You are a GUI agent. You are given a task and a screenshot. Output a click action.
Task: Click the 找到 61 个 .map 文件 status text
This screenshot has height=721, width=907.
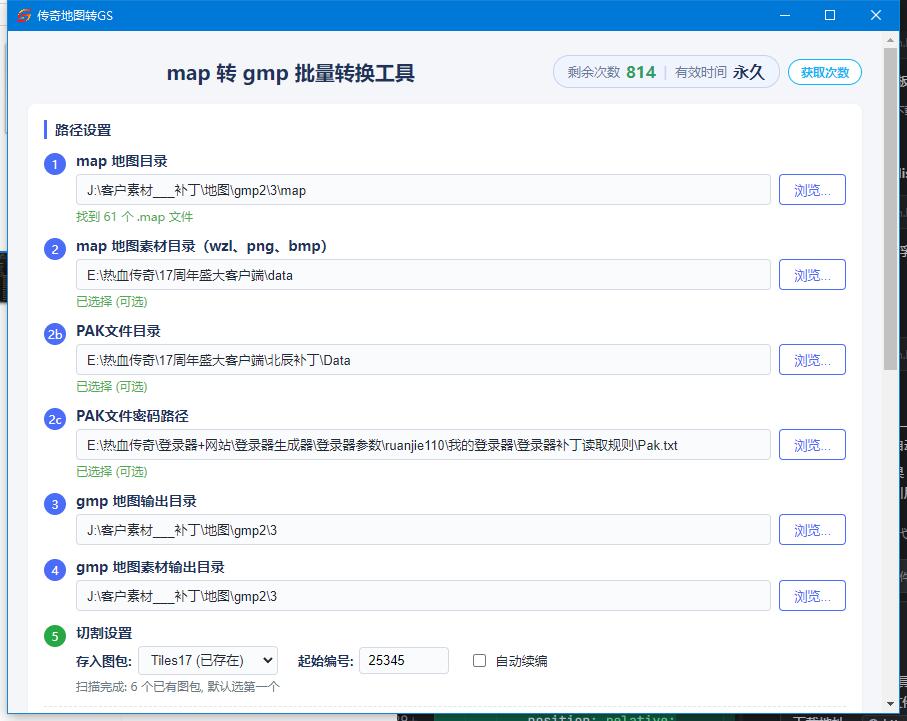tap(134, 217)
